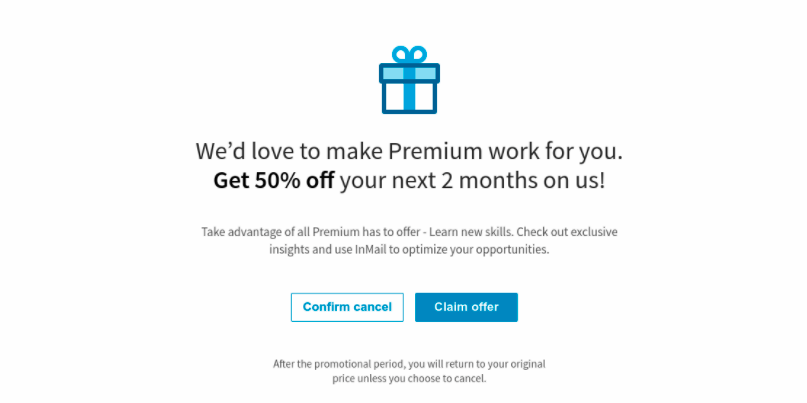Claim the 50% off Premium offer
Image resolution: width=807 pixels, height=403 pixels.
pyautogui.click(x=466, y=307)
